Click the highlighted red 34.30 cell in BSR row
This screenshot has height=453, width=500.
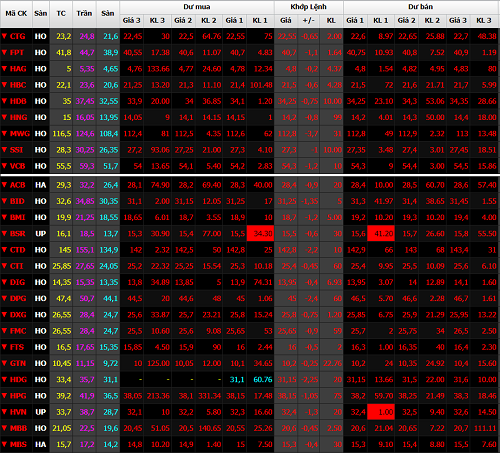click(260, 233)
